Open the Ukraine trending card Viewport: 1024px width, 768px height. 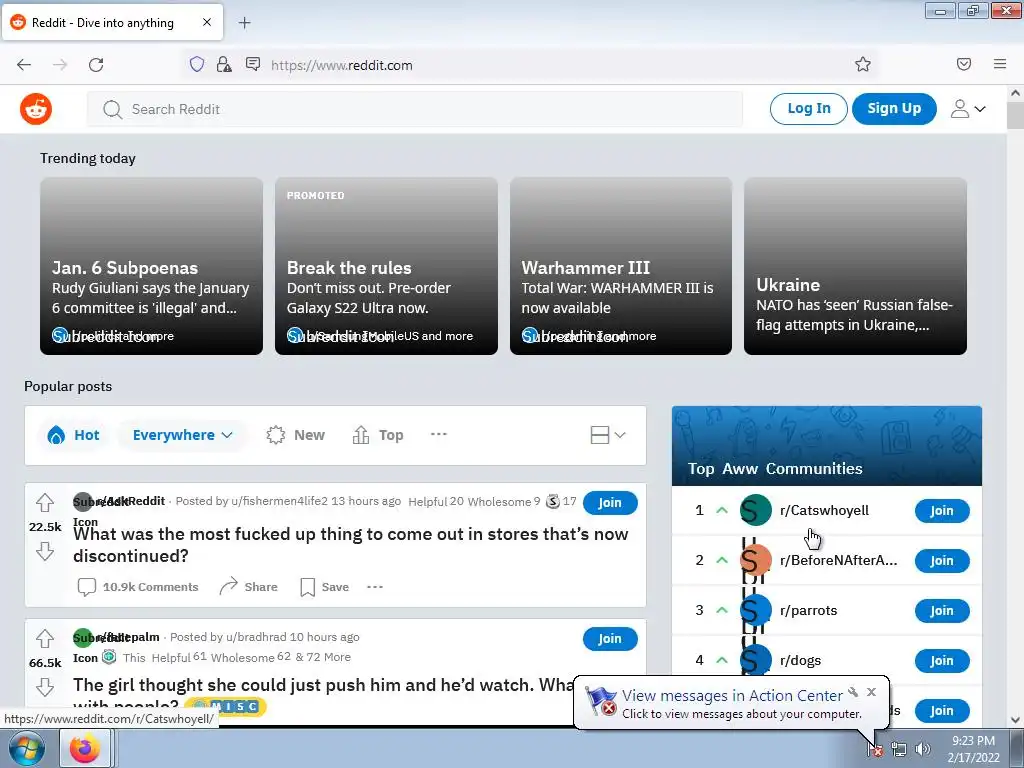click(x=855, y=266)
